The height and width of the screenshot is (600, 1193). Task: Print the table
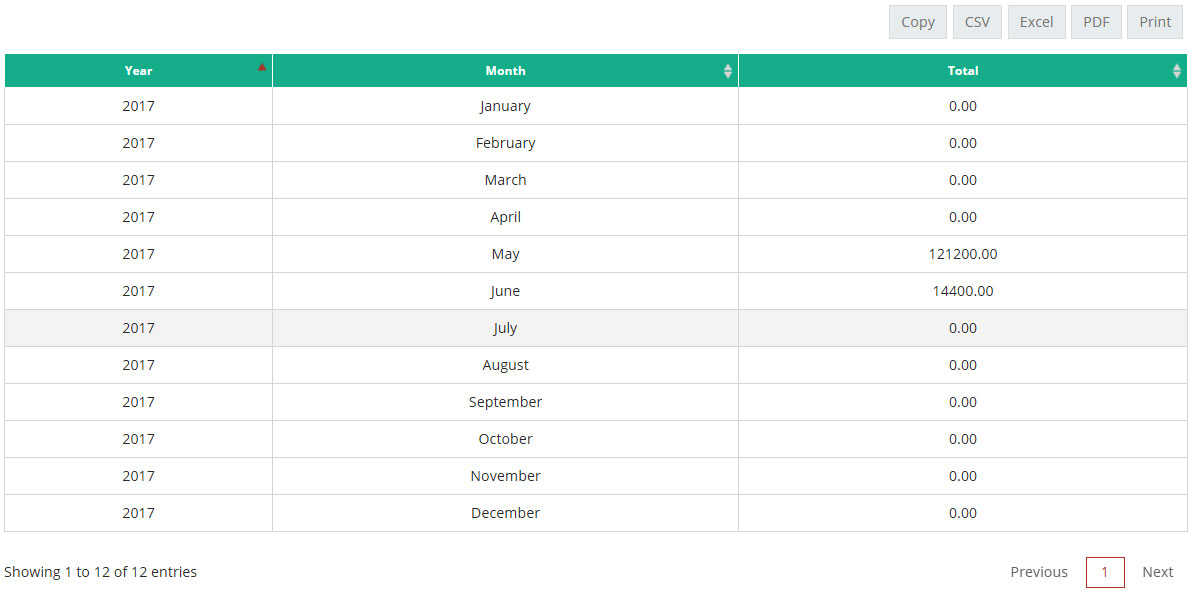coord(1155,22)
